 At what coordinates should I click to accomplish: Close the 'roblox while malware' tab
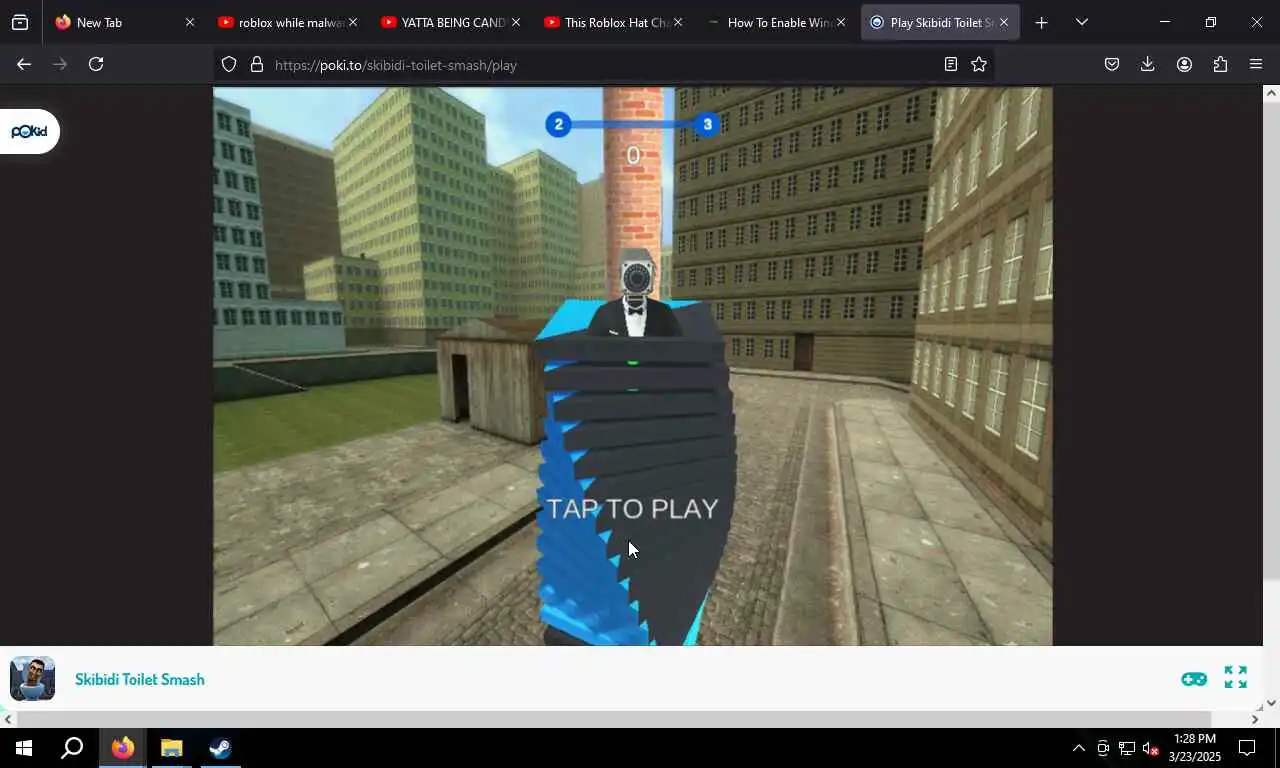[352, 22]
